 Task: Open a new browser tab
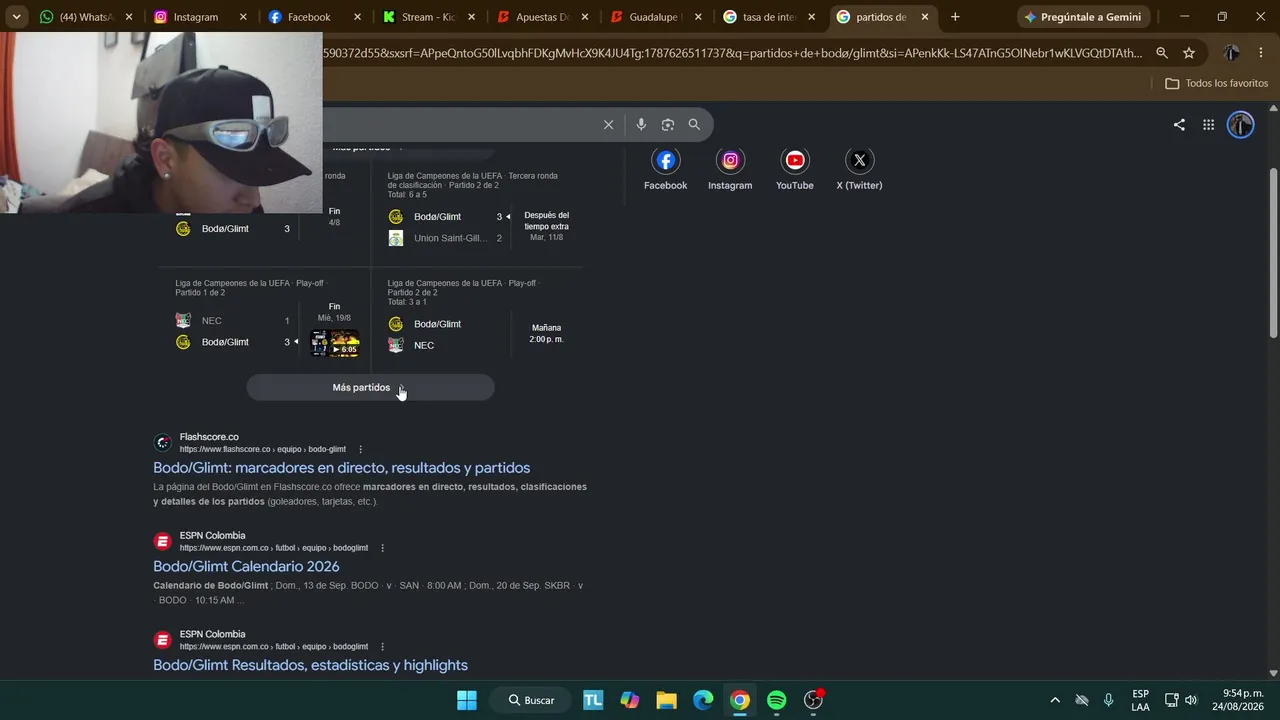point(955,17)
